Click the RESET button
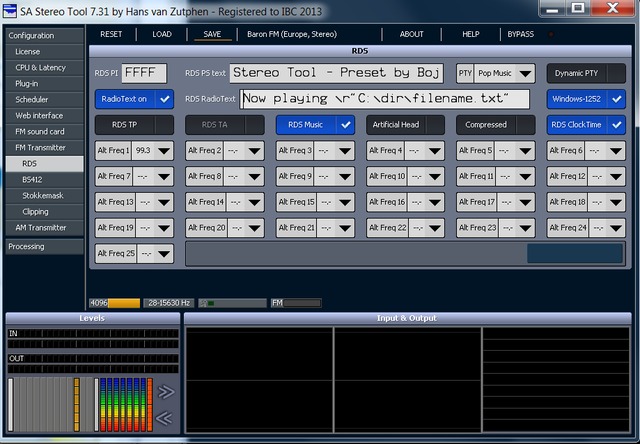 coord(111,34)
